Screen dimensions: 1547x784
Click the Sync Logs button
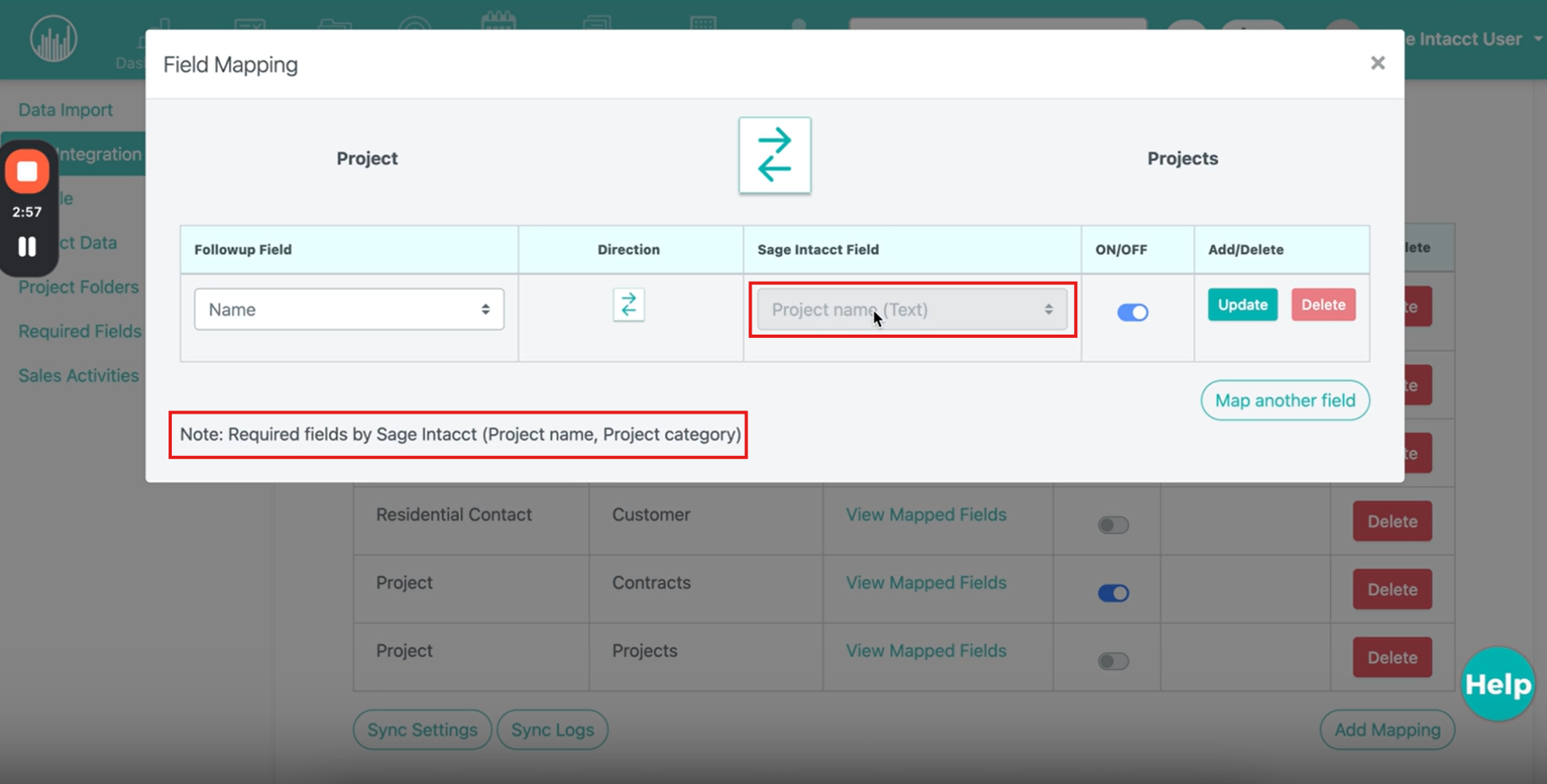pyautogui.click(x=552, y=730)
